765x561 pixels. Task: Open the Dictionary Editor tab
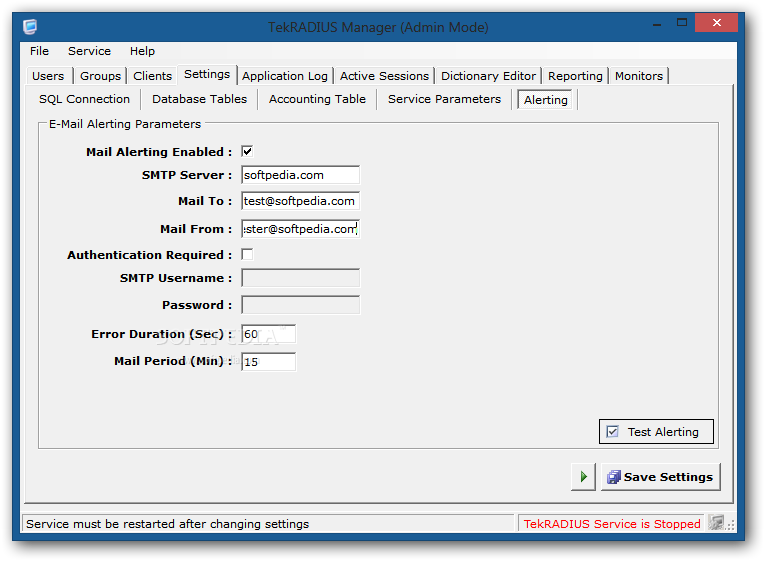(x=488, y=76)
